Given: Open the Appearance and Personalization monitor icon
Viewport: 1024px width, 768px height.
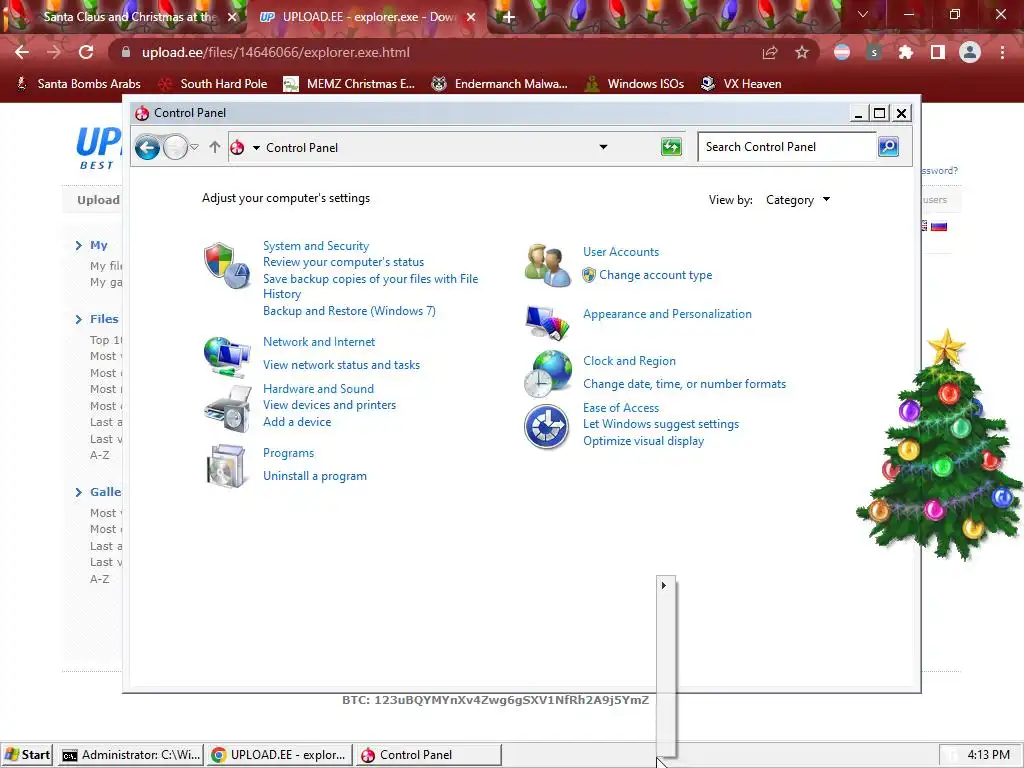Looking at the screenshot, I should click(x=547, y=323).
